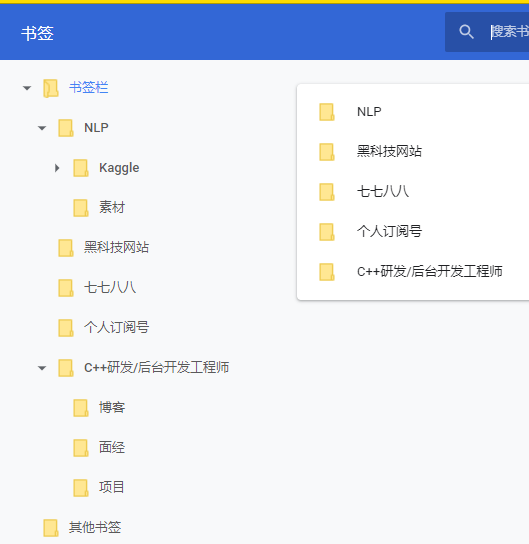Image resolution: width=529 pixels, height=544 pixels.
Task: Click the 面经 folder icon
Action: (x=81, y=448)
